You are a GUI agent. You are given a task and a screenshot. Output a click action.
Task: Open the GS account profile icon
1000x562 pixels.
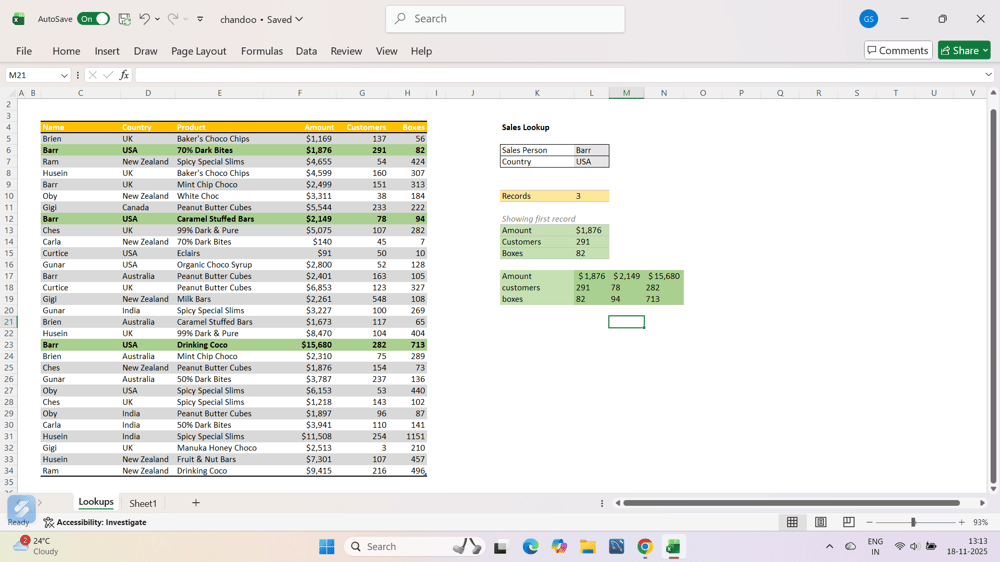868,19
